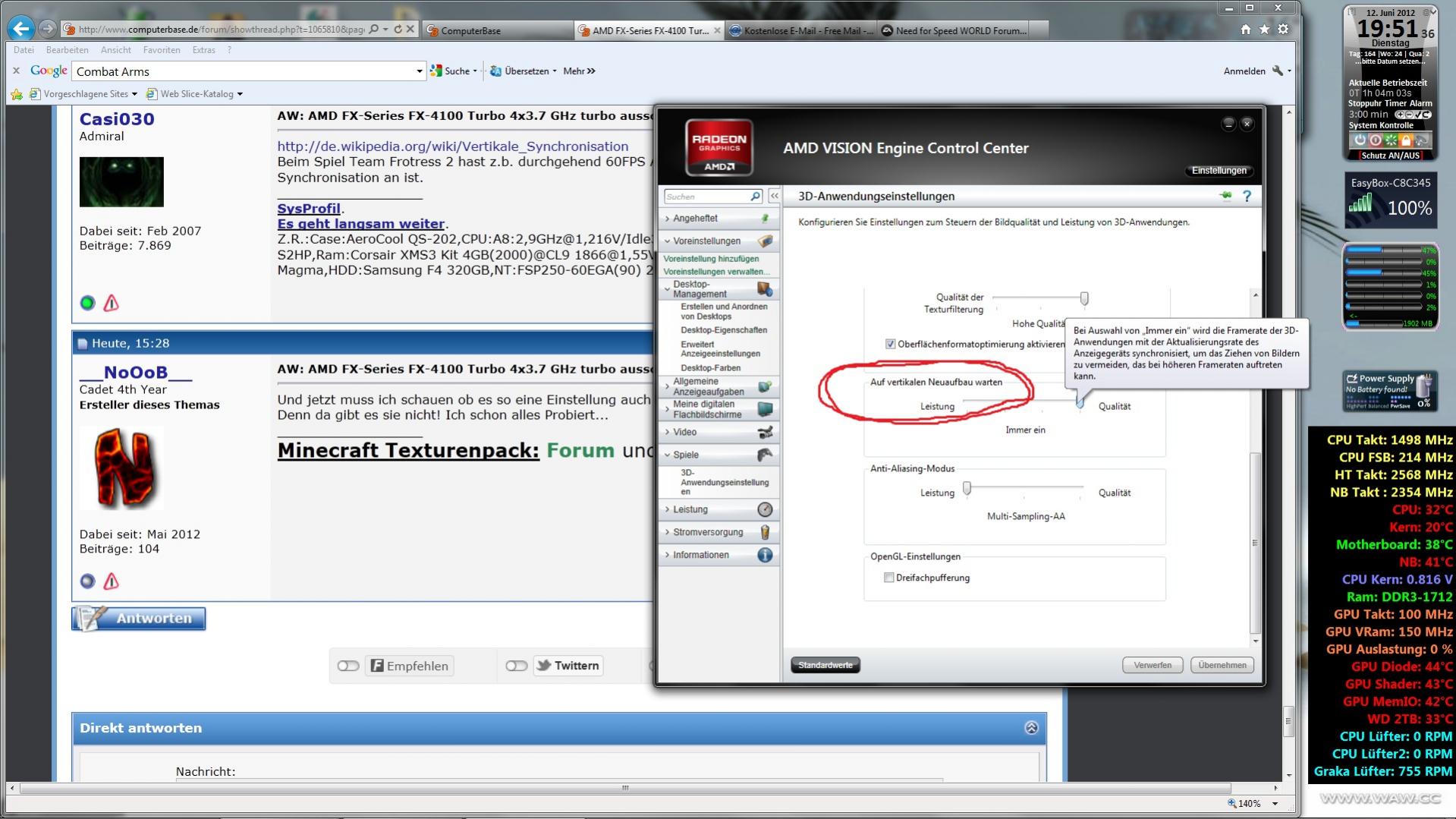The image size is (1456, 819).
Task: Click the Stromversorgung battery icon in AMD sidebar
Action: [765, 532]
